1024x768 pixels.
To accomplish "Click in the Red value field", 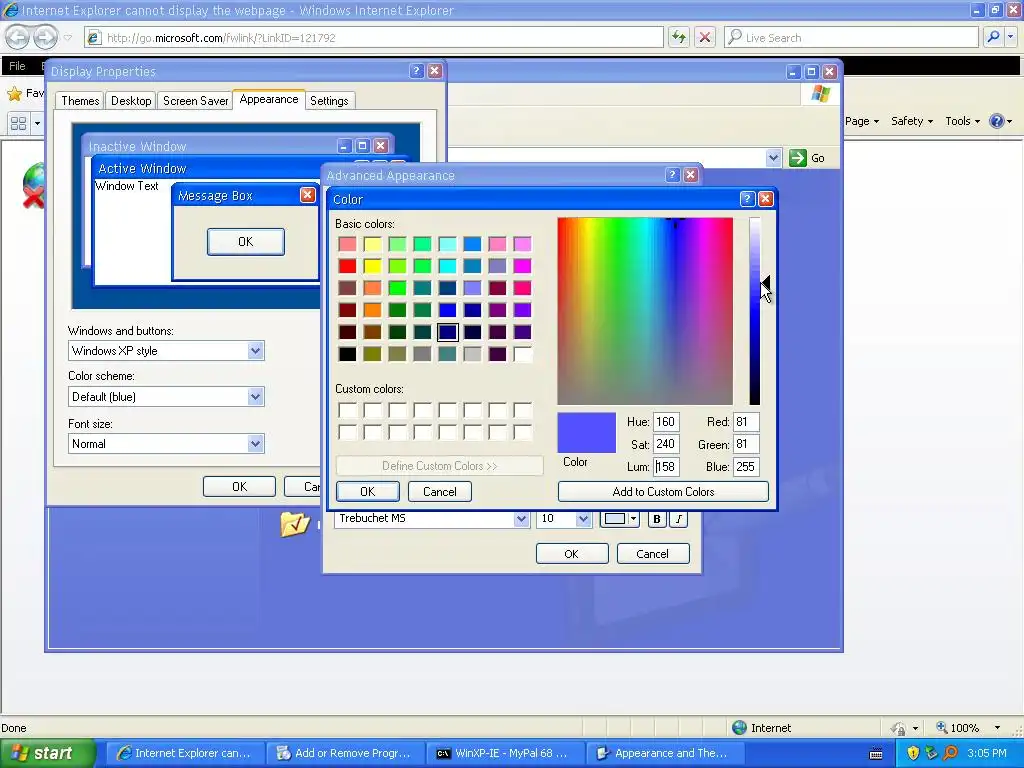I will (x=746, y=422).
